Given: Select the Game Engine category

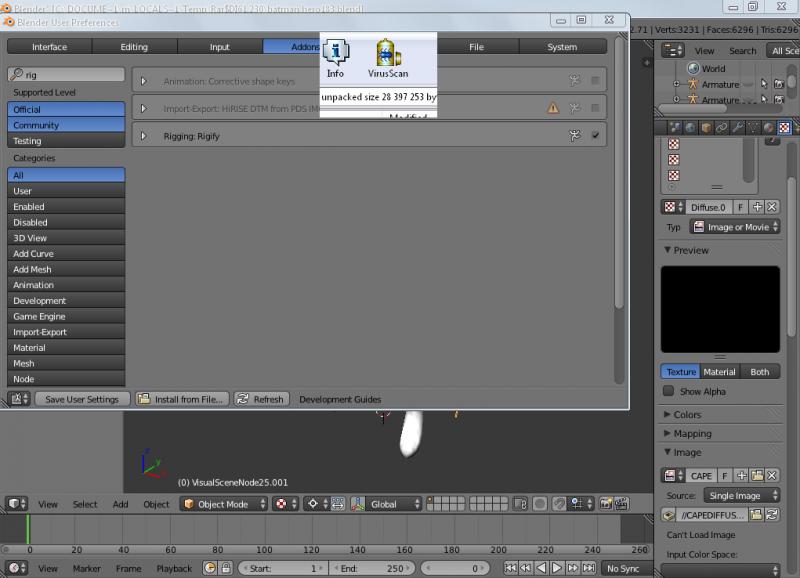Looking at the screenshot, I should pos(66,316).
